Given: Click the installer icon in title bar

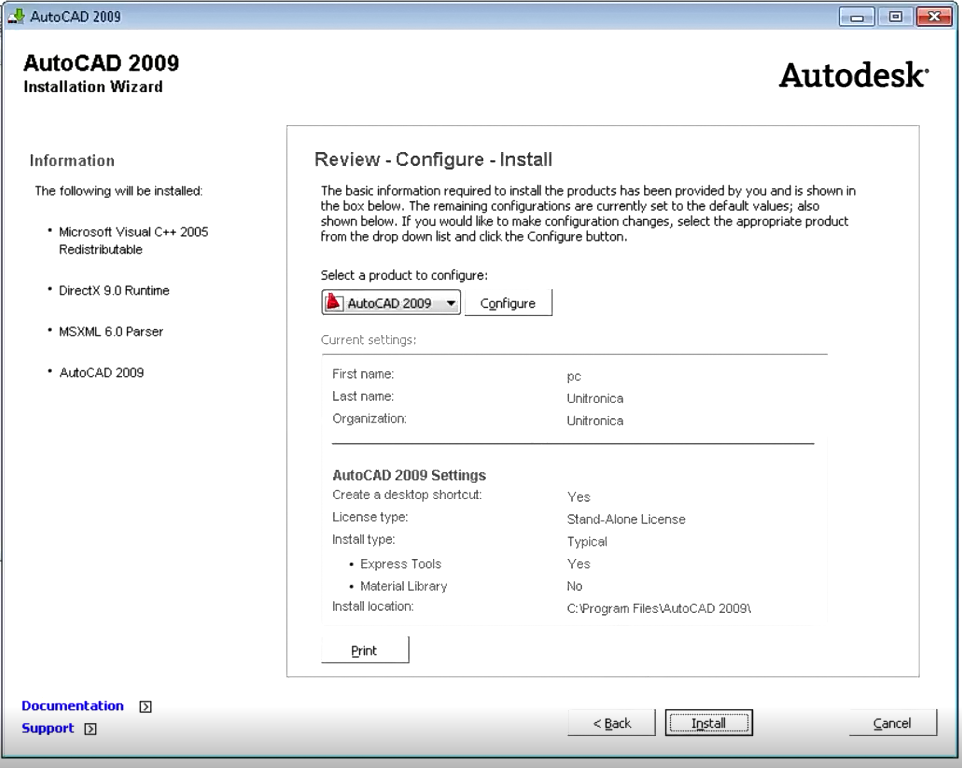Looking at the screenshot, I should click(x=17, y=15).
